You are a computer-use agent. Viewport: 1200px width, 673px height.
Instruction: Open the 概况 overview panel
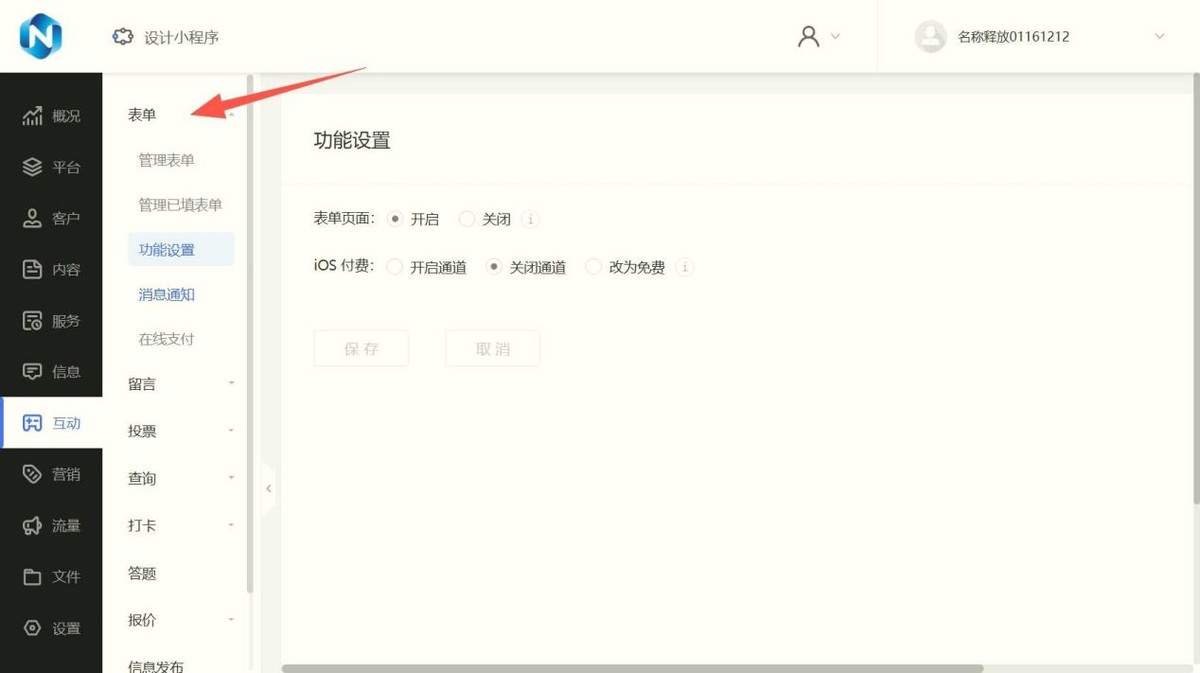coord(51,115)
